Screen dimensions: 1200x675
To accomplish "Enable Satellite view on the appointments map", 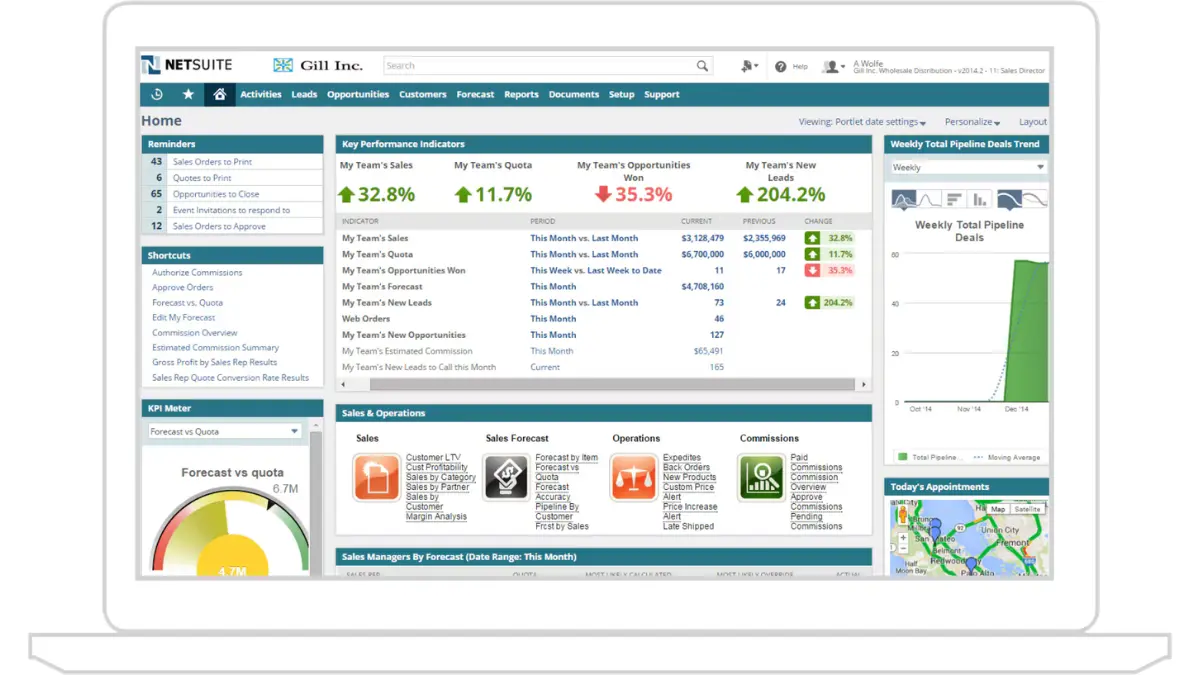I will point(1028,509).
